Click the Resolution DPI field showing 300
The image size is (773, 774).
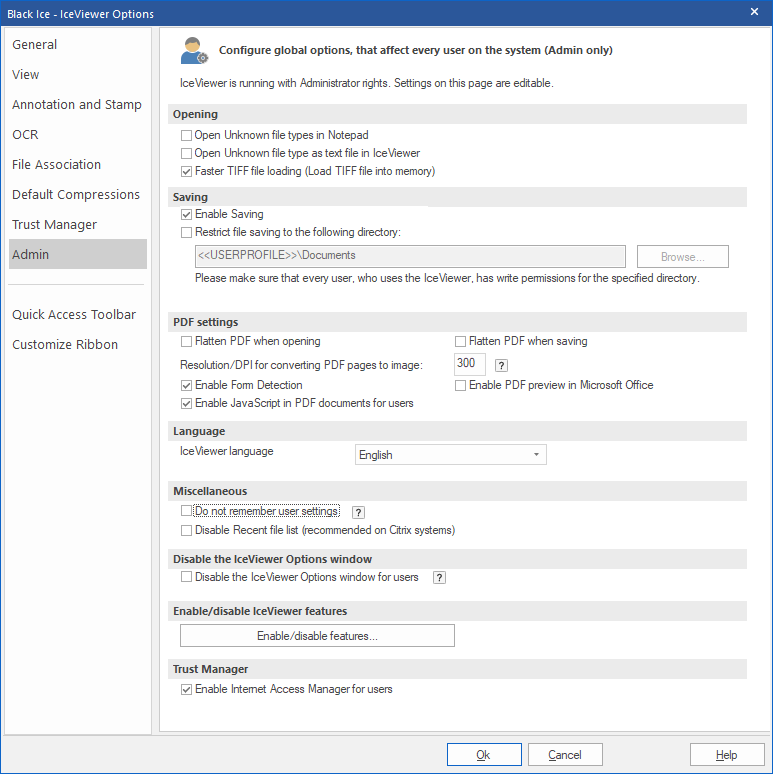(x=469, y=364)
